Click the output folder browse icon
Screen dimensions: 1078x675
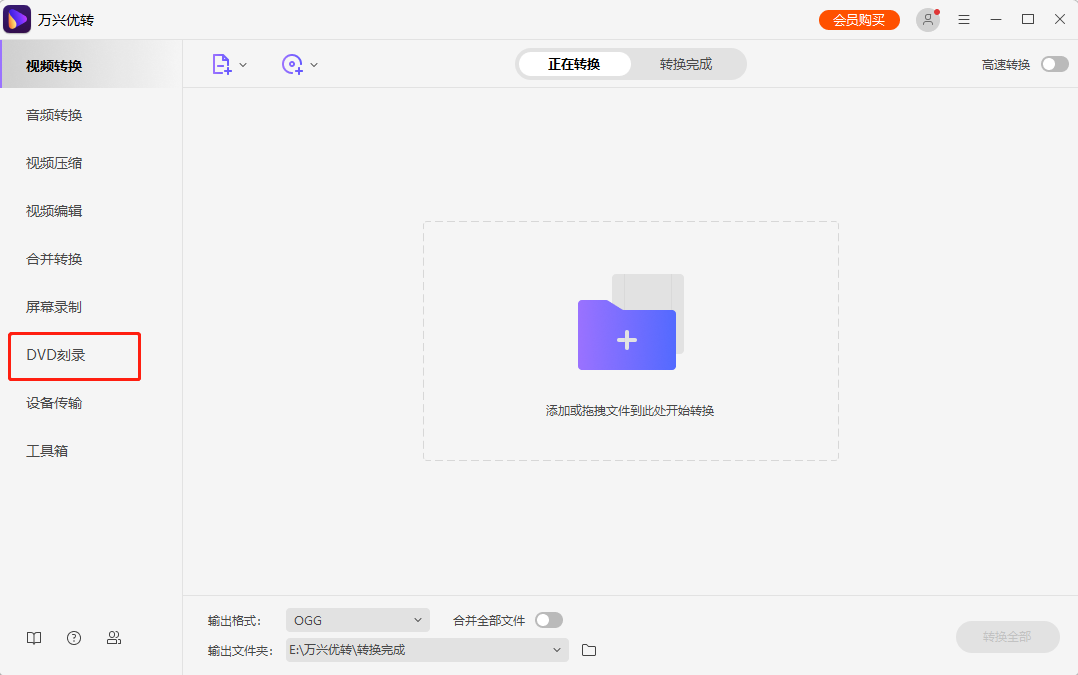click(x=588, y=650)
